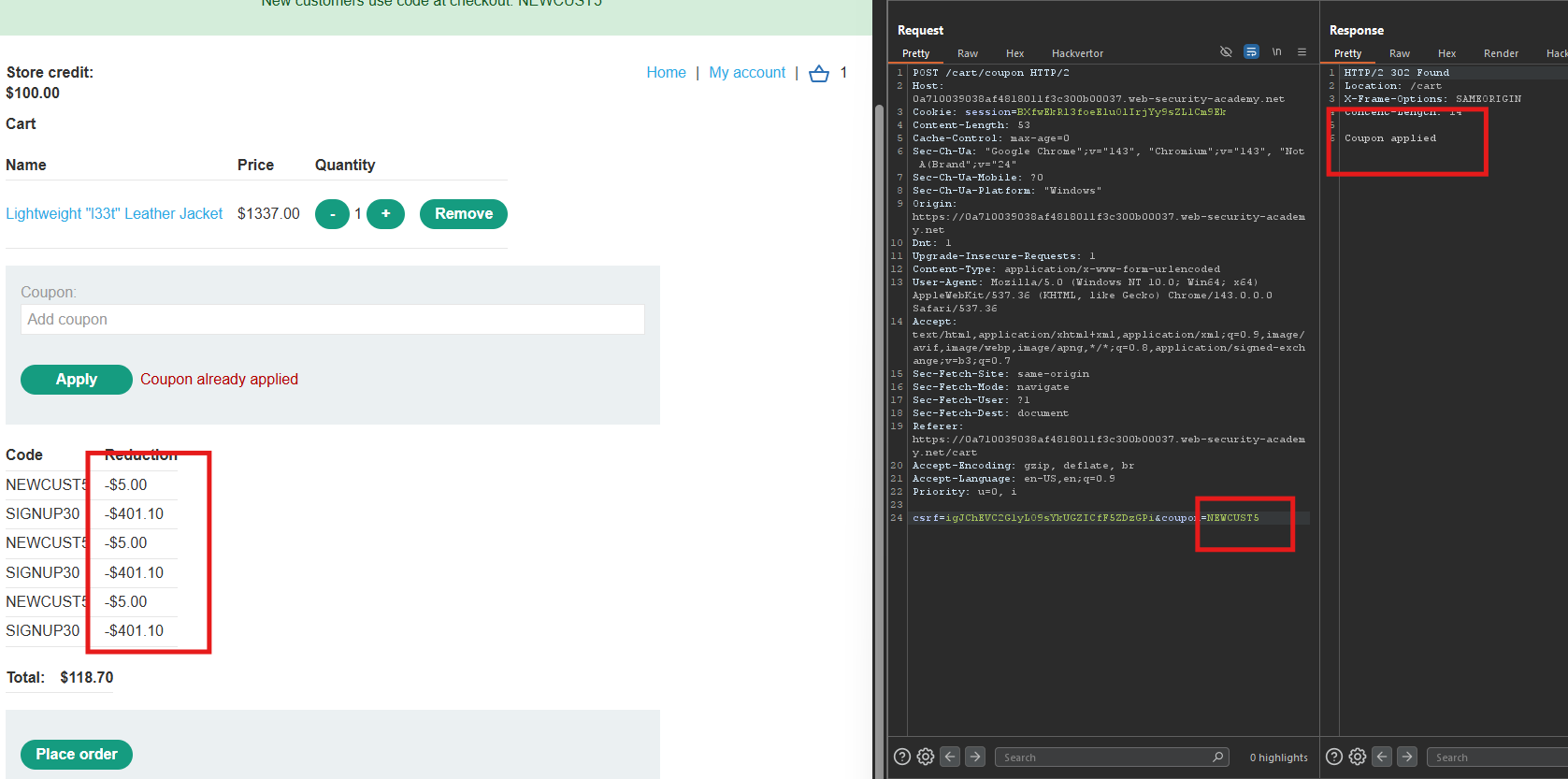The image size is (1568, 779).
Task: Open the Request panel hamburger menu
Action: [x=1302, y=52]
